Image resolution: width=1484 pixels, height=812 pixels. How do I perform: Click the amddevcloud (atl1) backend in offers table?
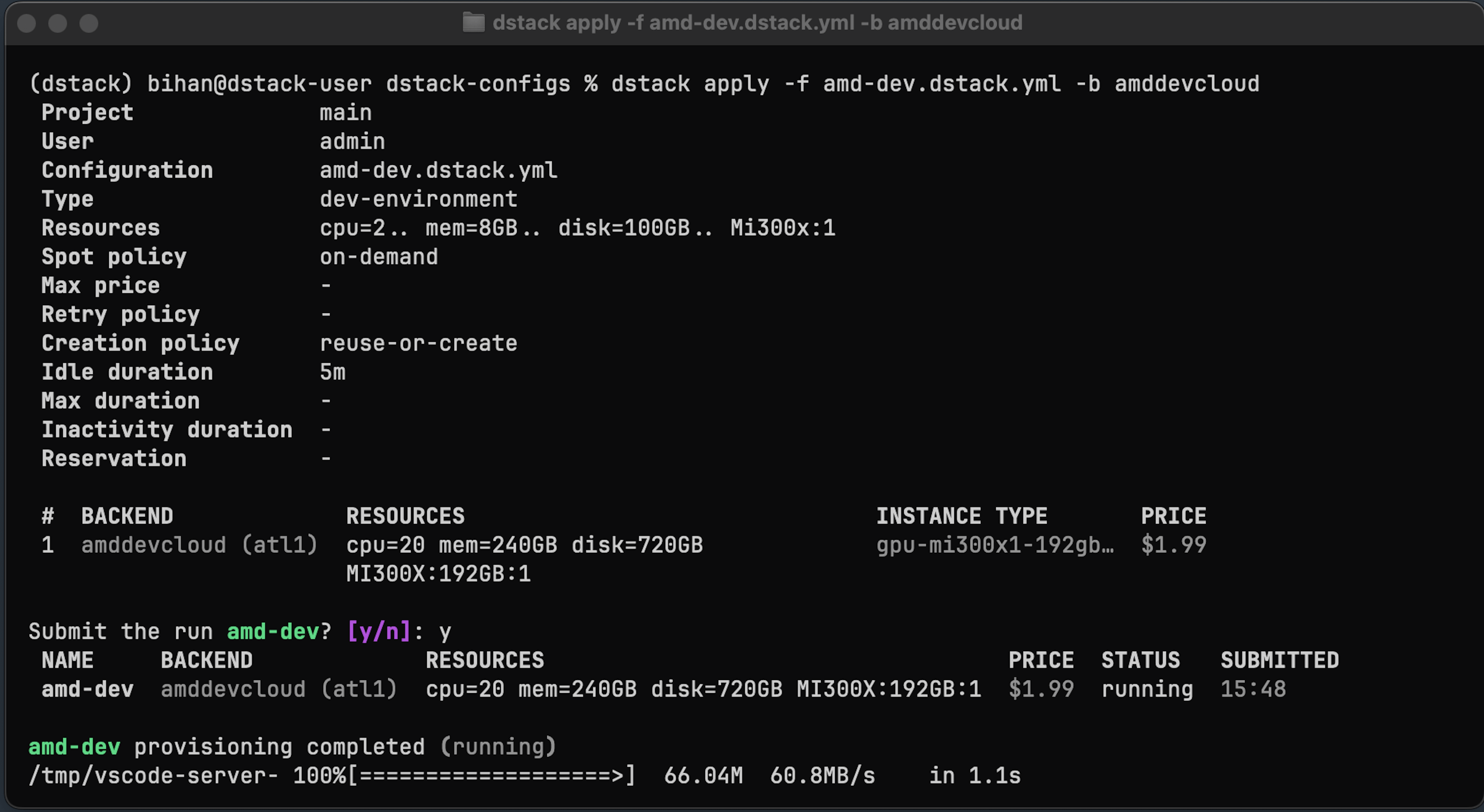click(x=199, y=545)
